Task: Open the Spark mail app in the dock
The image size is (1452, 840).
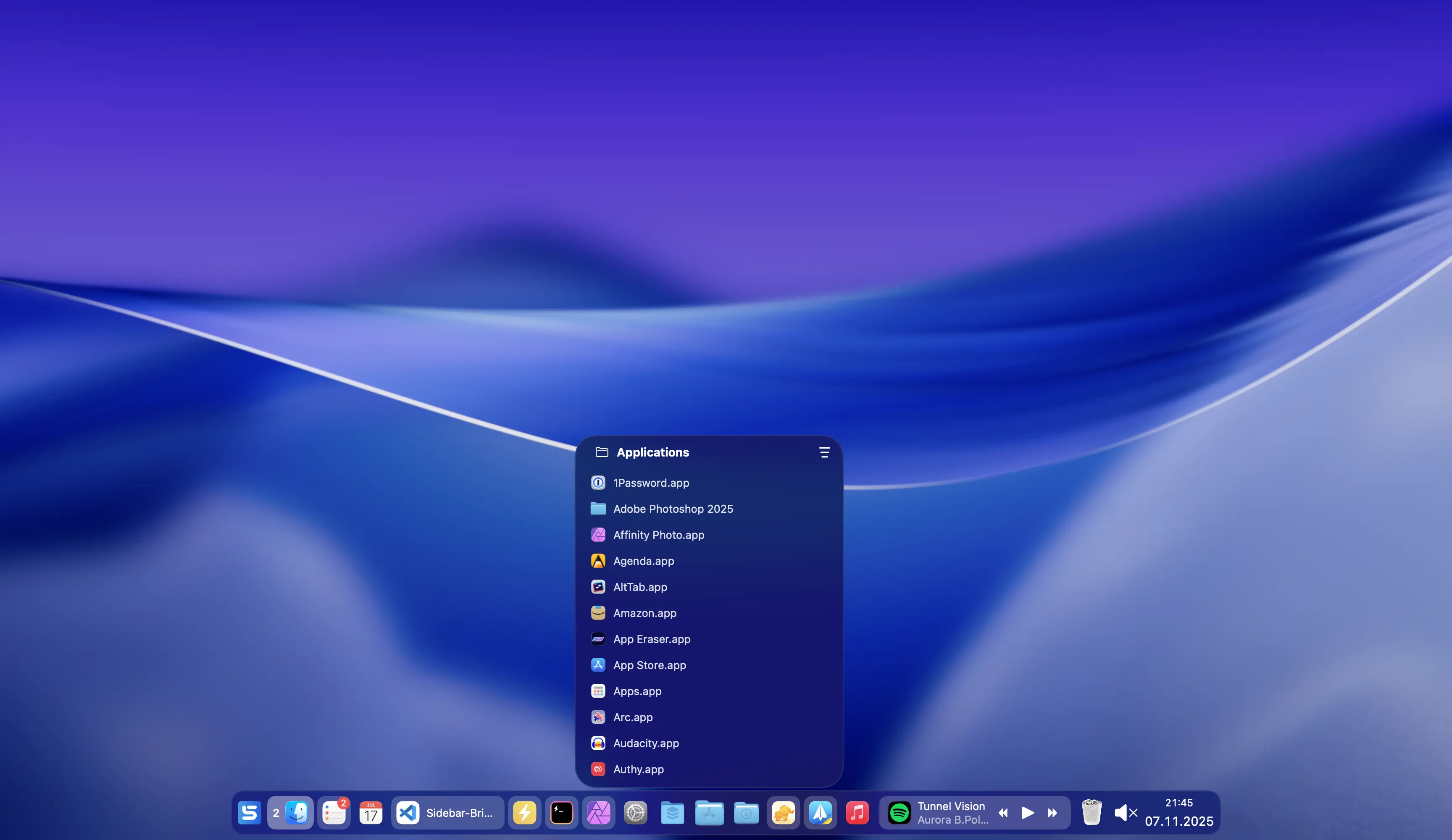Action: coord(820,813)
